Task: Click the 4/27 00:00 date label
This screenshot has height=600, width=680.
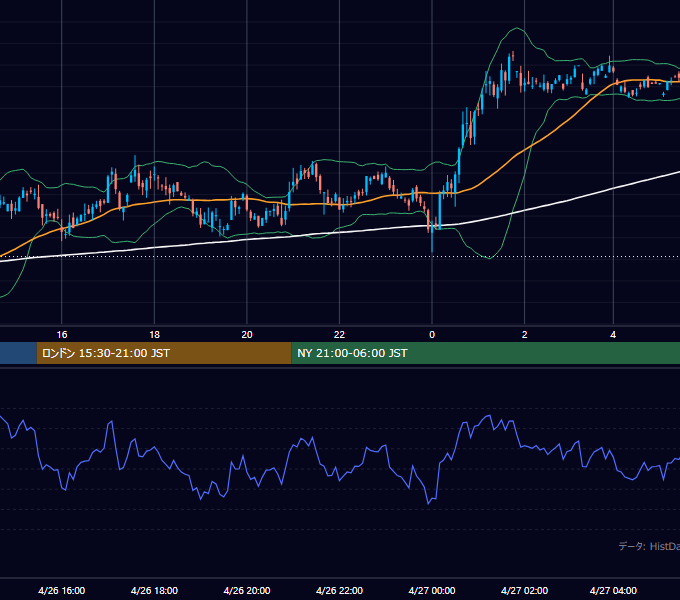Action: tap(432, 590)
